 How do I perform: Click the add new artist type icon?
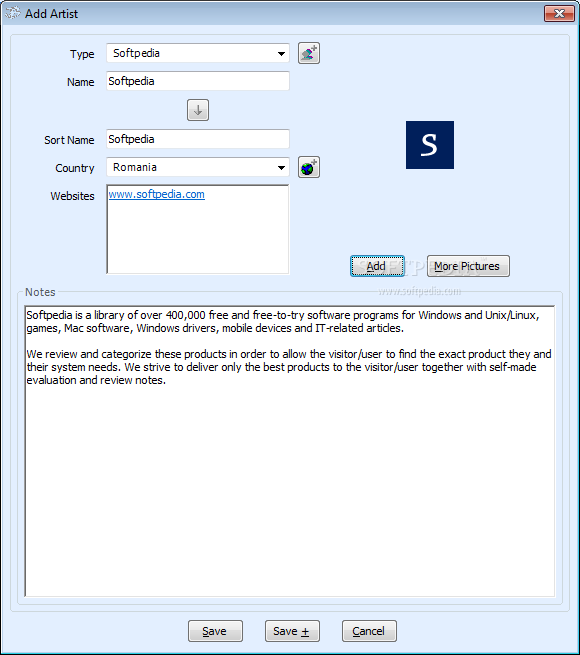click(309, 53)
